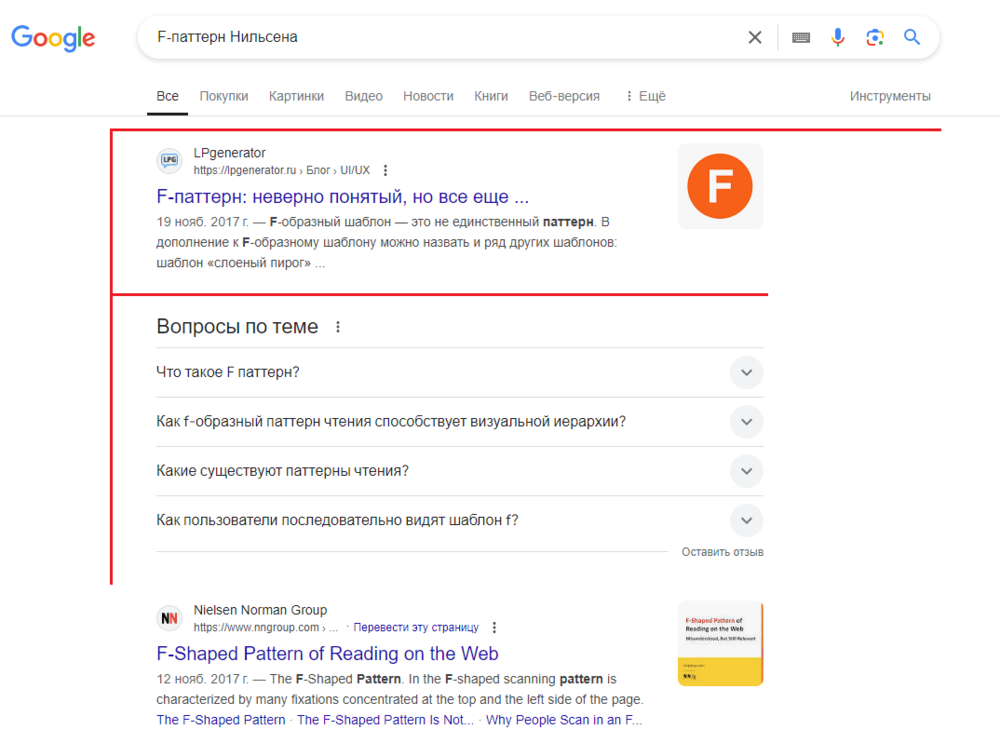Screen dimensions: 1000x743
Task: Open F-Shaped Pattern of Reading link
Action: point(327,654)
